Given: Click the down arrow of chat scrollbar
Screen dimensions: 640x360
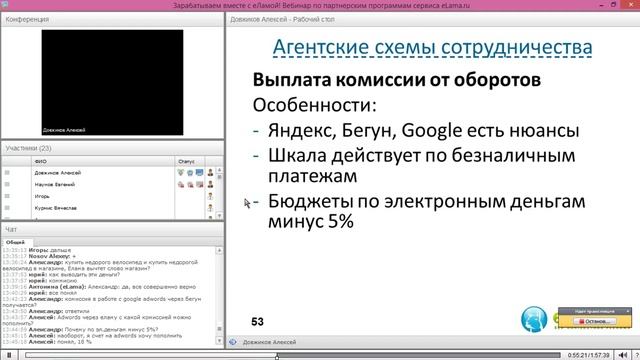Looking at the screenshot, I should click(x=219, y=340).
